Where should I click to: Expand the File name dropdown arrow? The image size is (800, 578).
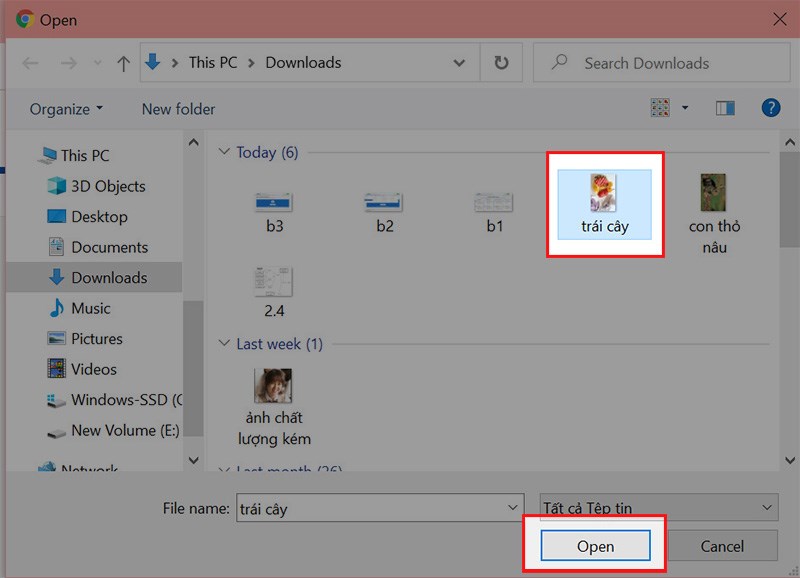point(512,508)
